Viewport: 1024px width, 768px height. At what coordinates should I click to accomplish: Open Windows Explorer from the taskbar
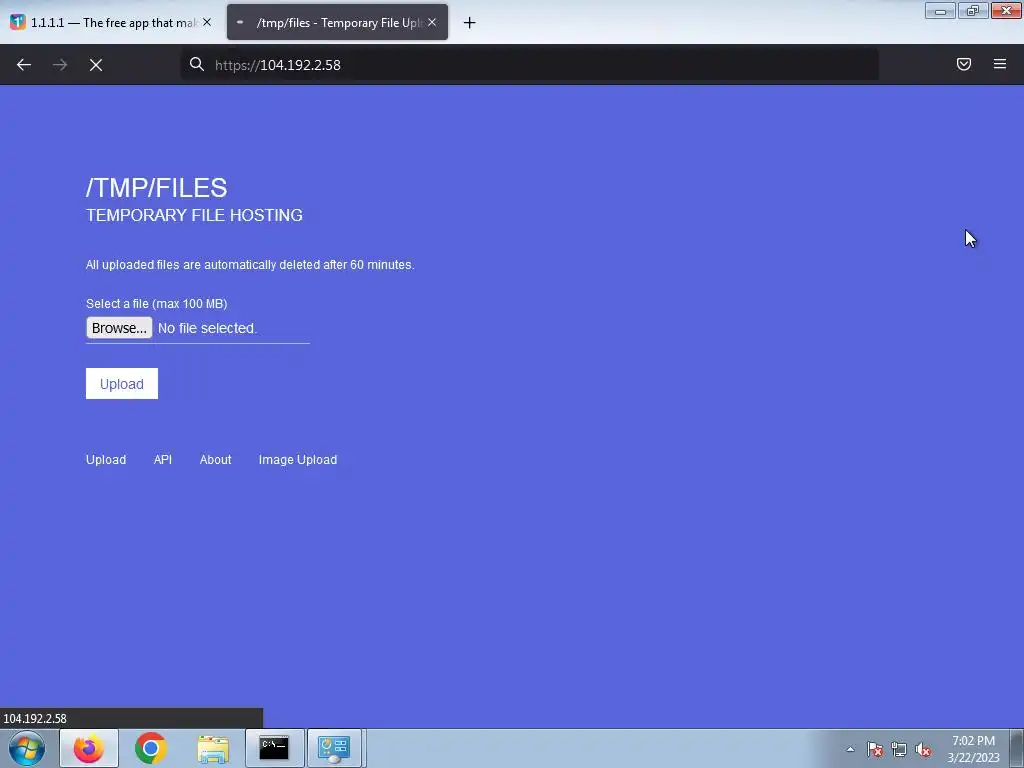(213, 749)
